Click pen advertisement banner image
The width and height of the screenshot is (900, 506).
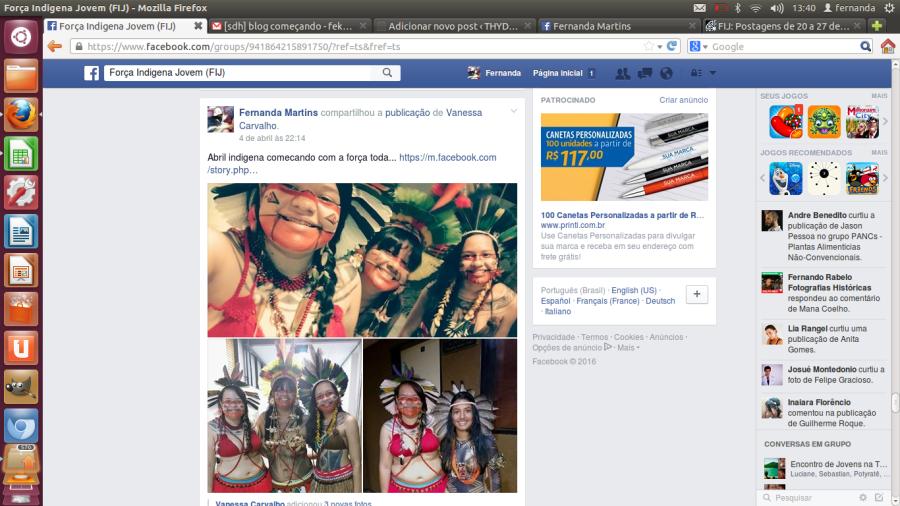tap(624, 157)
